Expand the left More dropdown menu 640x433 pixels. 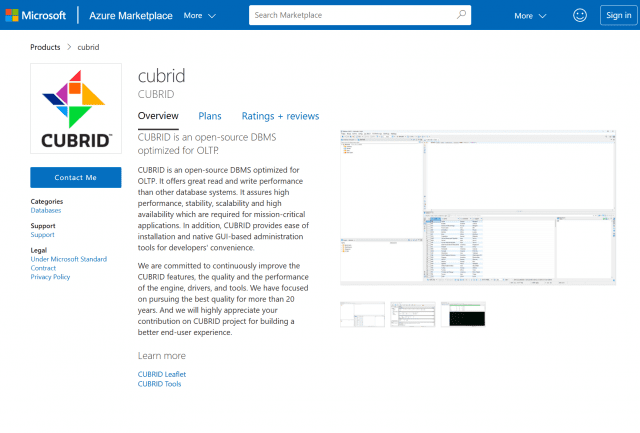[200, 16]
